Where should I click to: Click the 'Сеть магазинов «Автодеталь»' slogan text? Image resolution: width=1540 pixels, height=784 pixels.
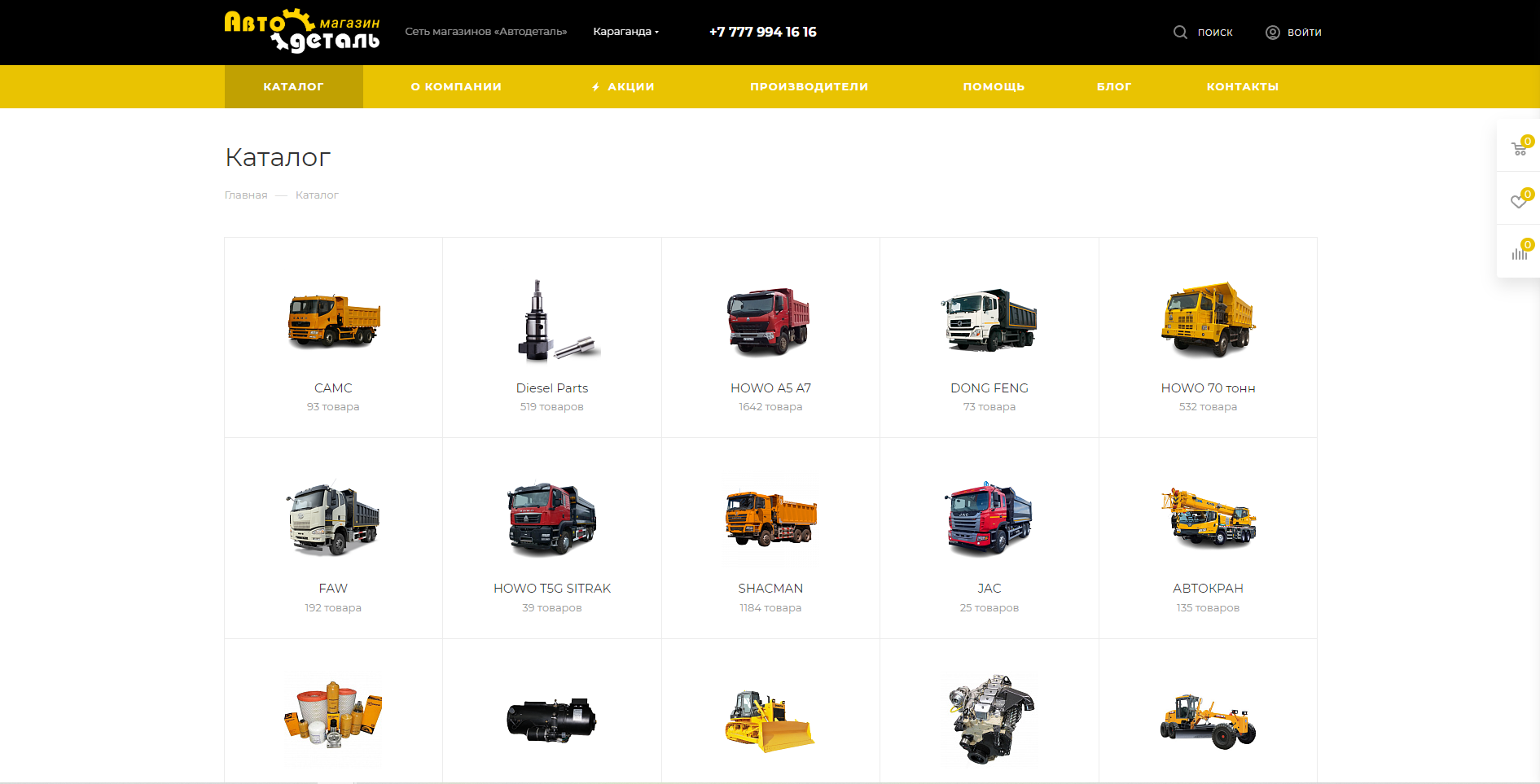(486, 32)
